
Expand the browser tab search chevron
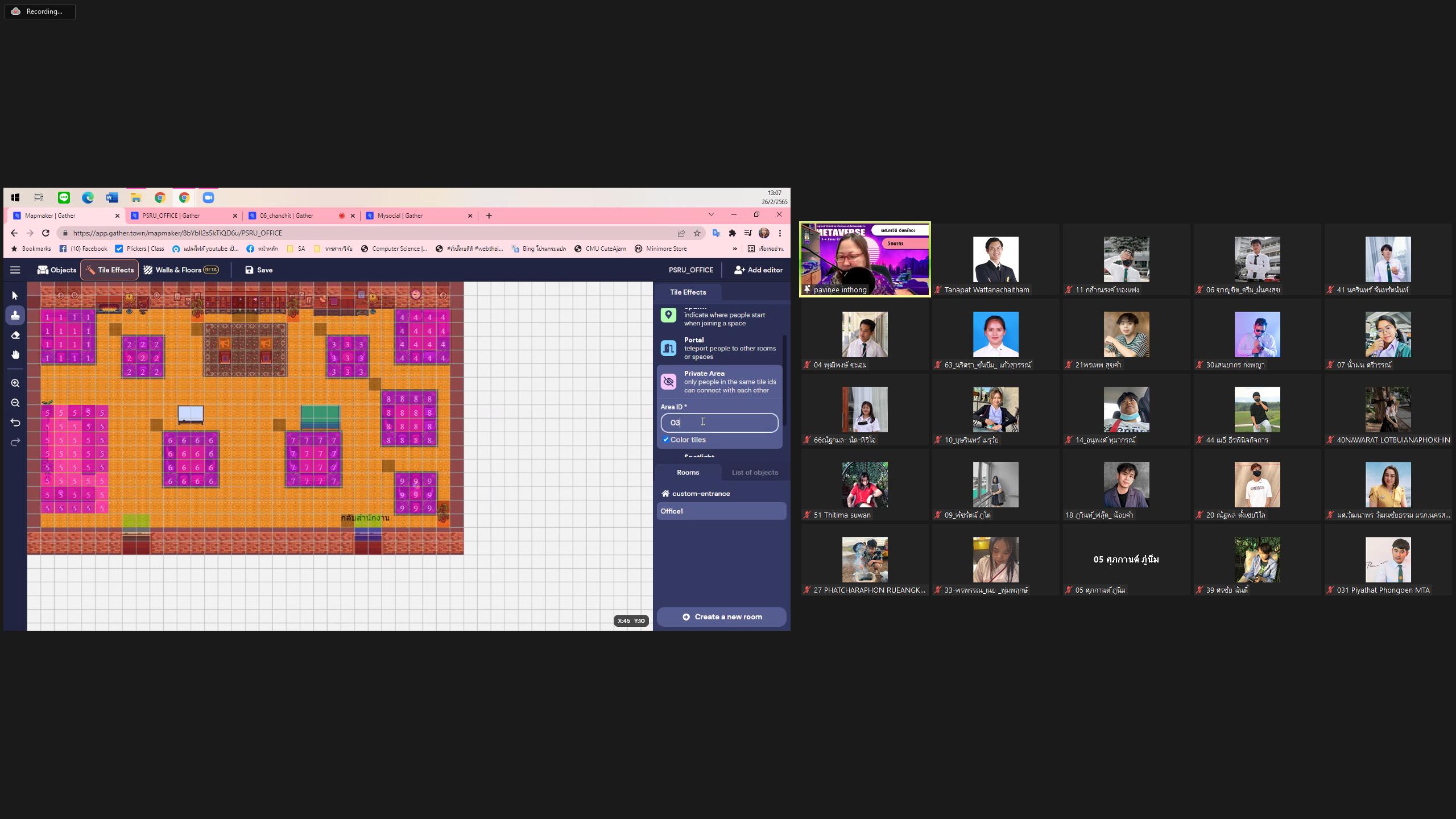click(x=711, y=214)
